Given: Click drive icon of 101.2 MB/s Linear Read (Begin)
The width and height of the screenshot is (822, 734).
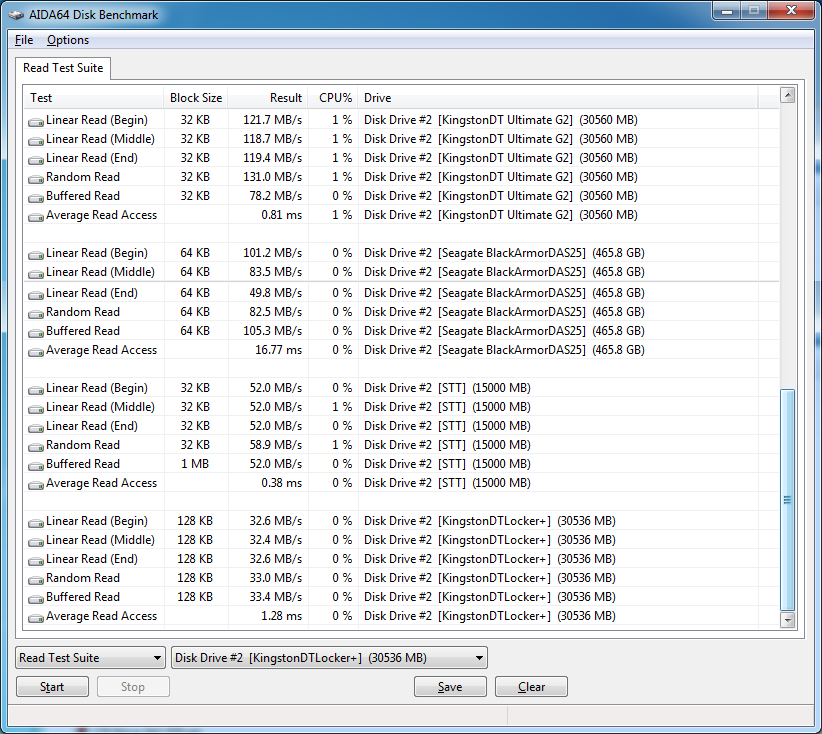Looking at the screenshot, I should click(36, 255).
